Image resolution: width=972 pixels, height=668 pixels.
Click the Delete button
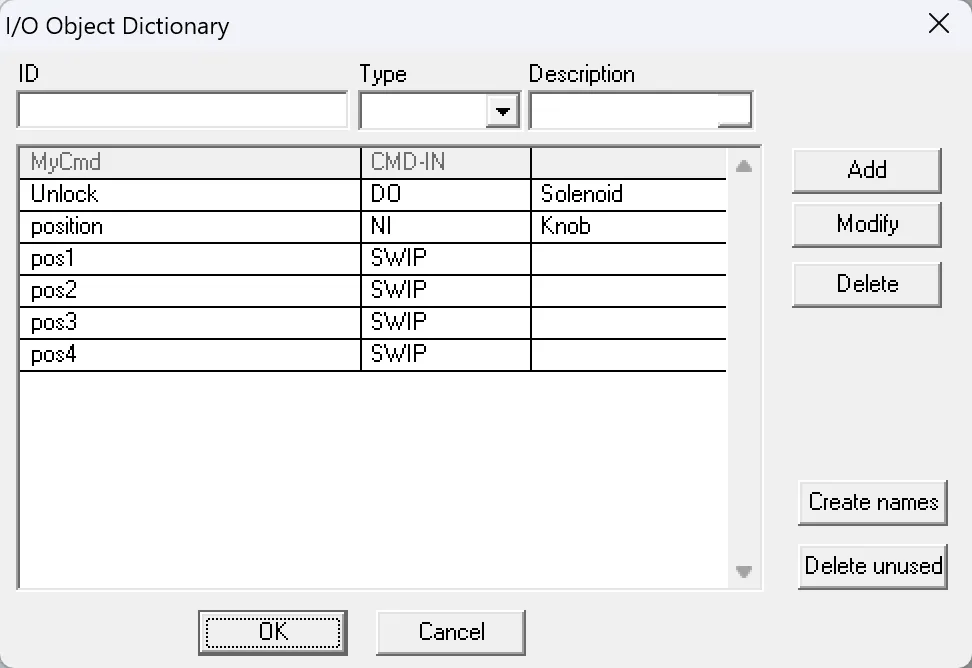click(x=866, y=284)
